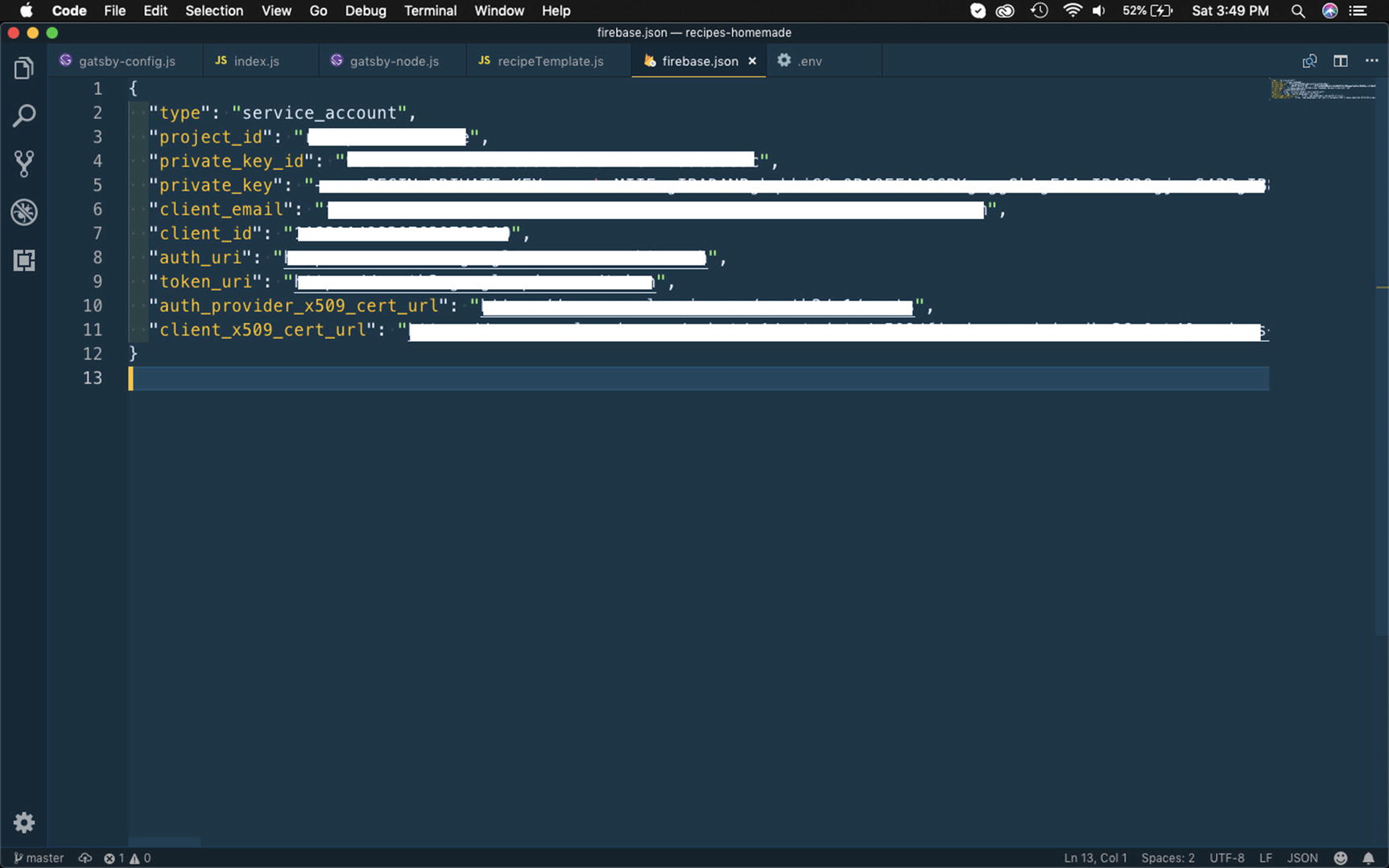The height and width of the screenshot is (868, 1389).
Task: Change the LF end-of-line sequence
Action: tap(1266, 858)
